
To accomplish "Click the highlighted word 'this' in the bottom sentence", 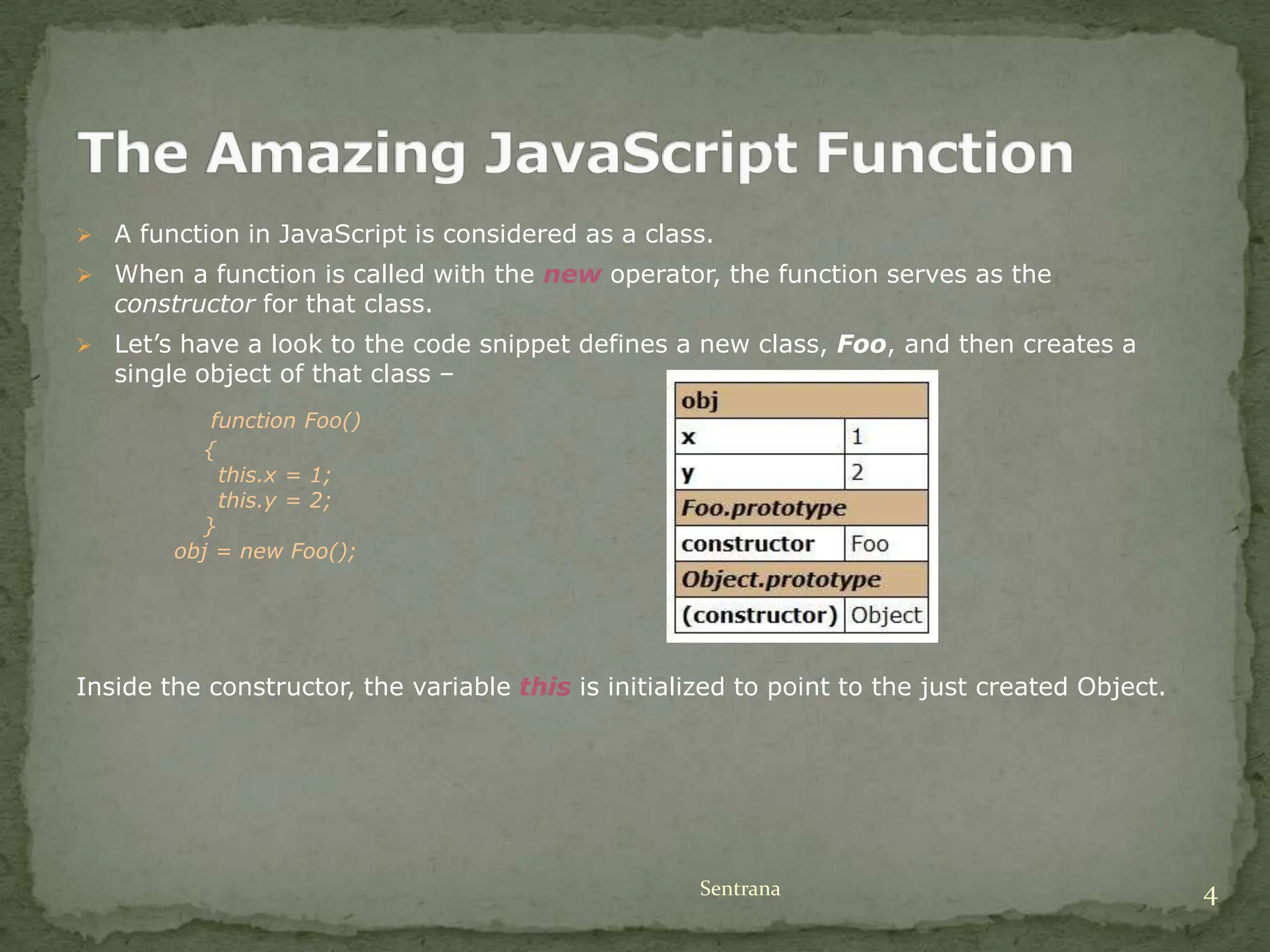I will pyautogui.click(x=545, y=687).
